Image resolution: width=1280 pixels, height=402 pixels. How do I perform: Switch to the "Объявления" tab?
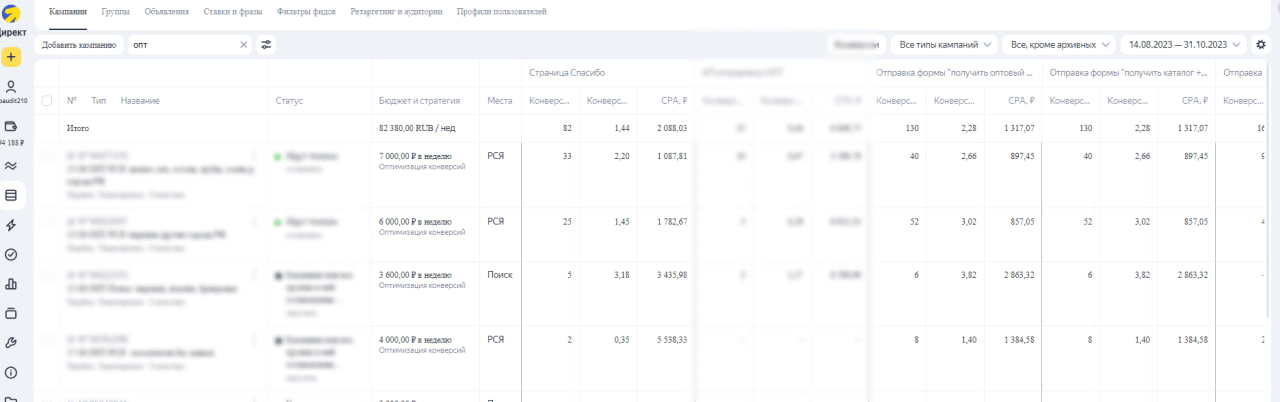point(167,12)
